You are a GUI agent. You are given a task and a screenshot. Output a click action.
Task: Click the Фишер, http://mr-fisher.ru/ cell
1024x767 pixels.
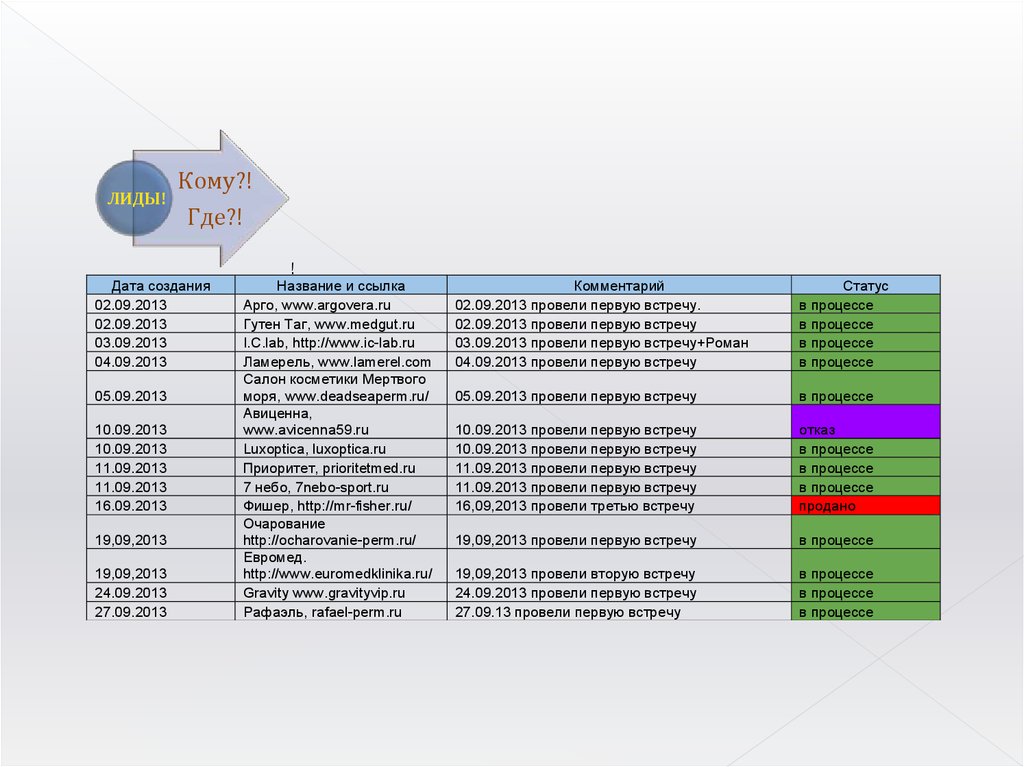coord(341,505)
